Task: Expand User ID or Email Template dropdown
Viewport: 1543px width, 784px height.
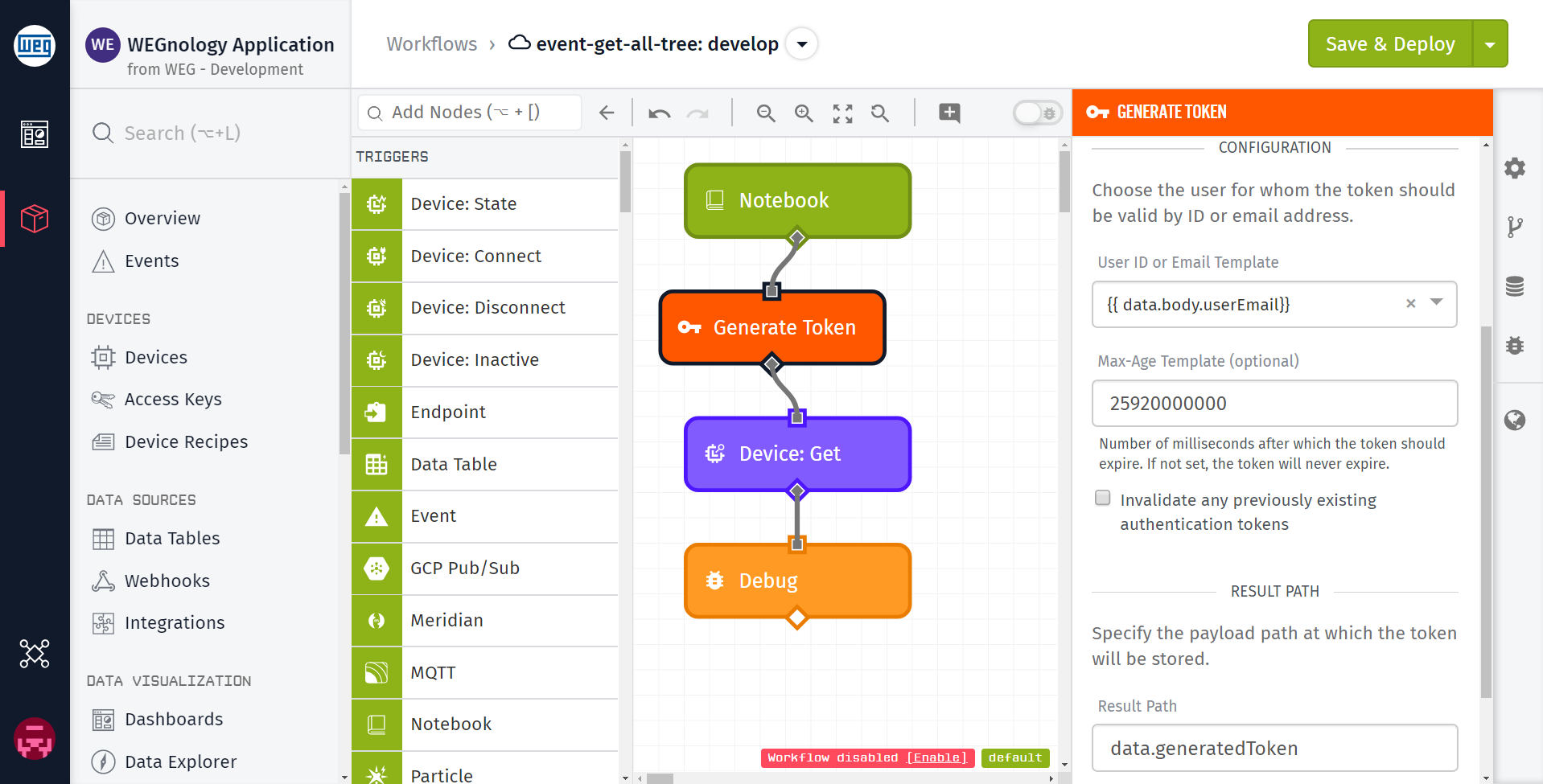Action: [1437, 302]
